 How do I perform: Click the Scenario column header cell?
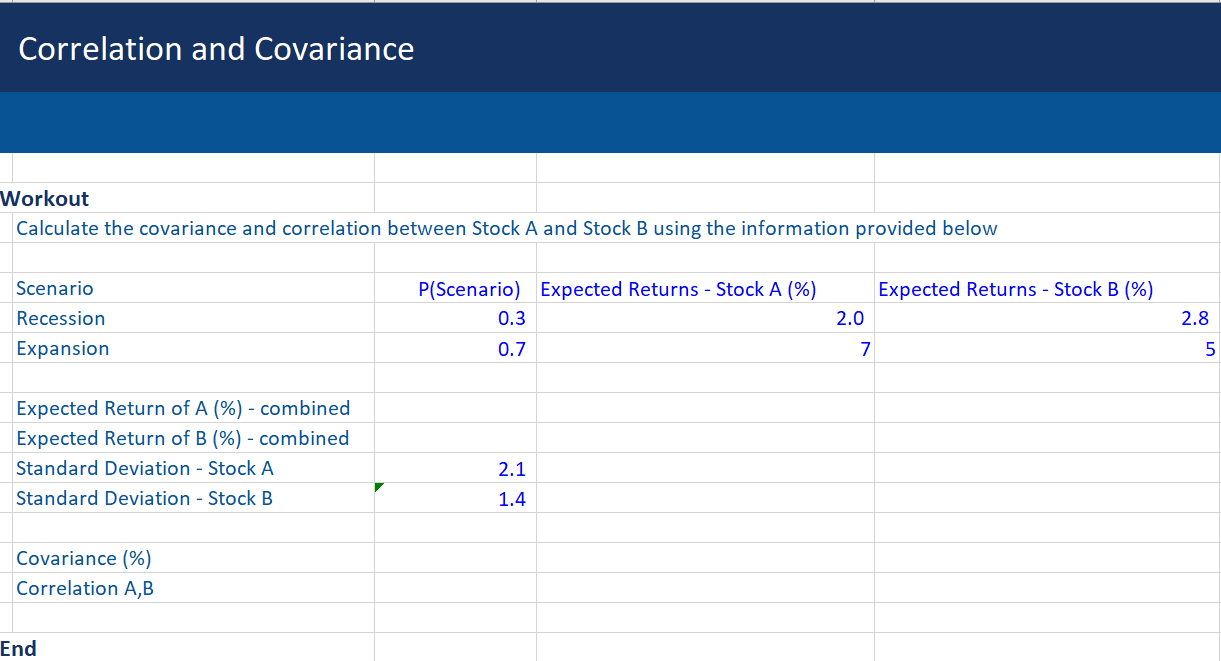click(x=55, y=288)
